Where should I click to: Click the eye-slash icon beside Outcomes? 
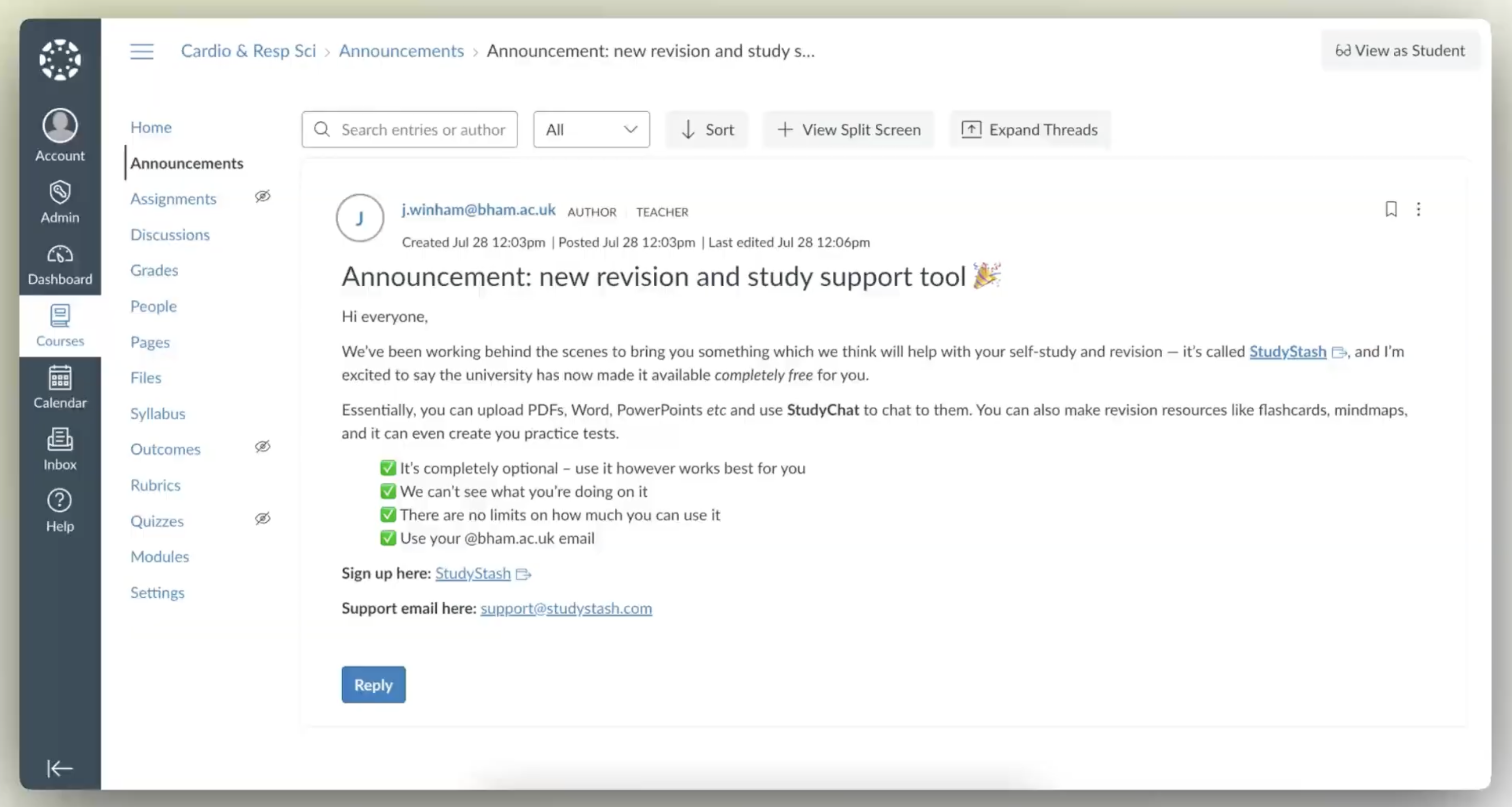coord(262,447)
